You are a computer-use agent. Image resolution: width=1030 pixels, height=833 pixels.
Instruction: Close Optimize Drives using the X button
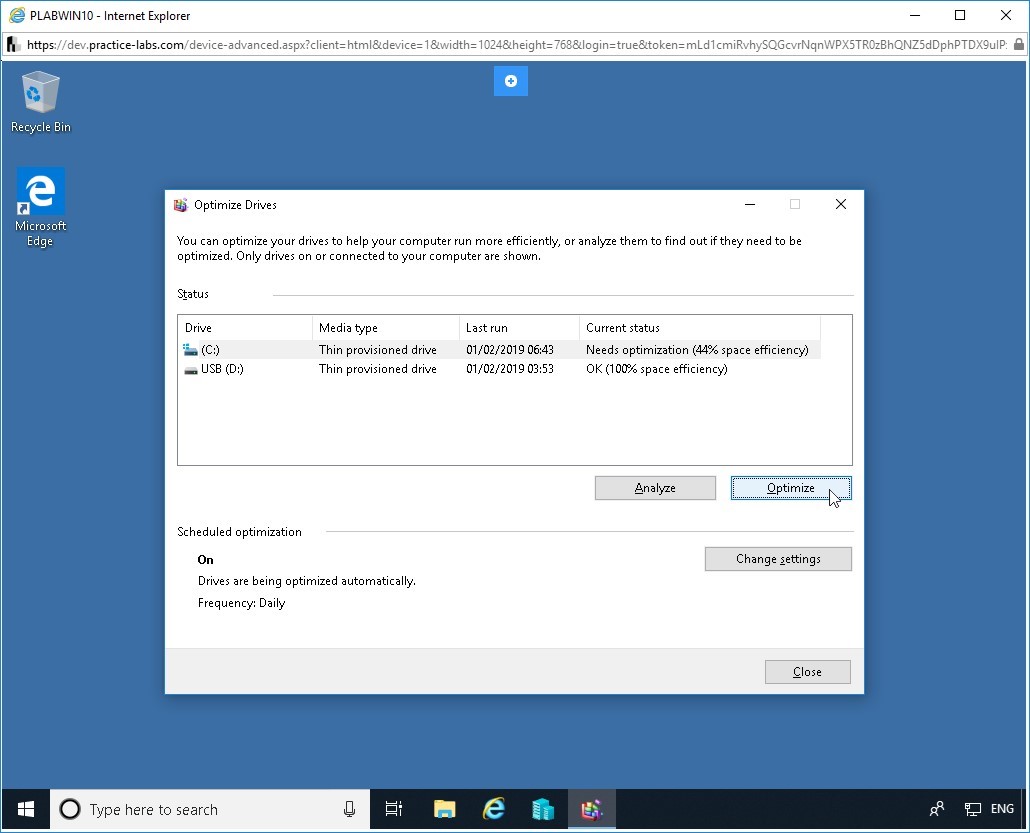click(840, 204)
